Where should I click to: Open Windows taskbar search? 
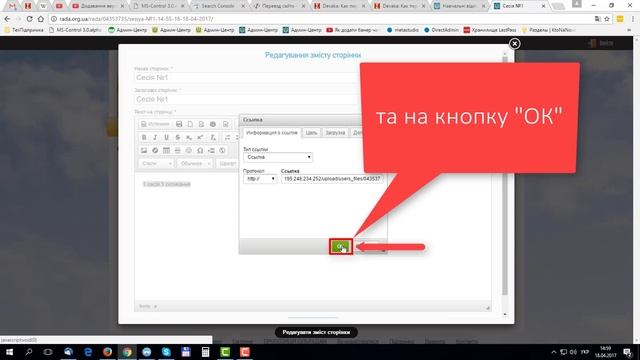29,352
